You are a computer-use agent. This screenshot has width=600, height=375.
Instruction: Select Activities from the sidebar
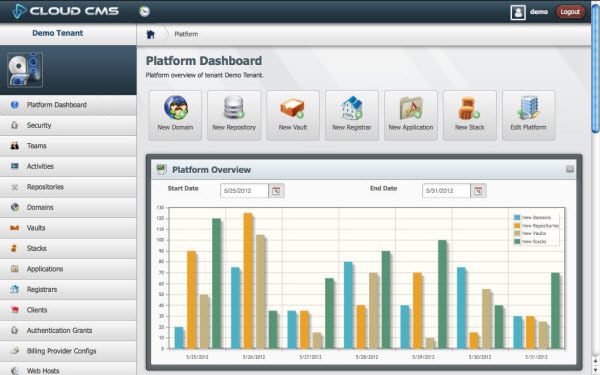point(68,166)
